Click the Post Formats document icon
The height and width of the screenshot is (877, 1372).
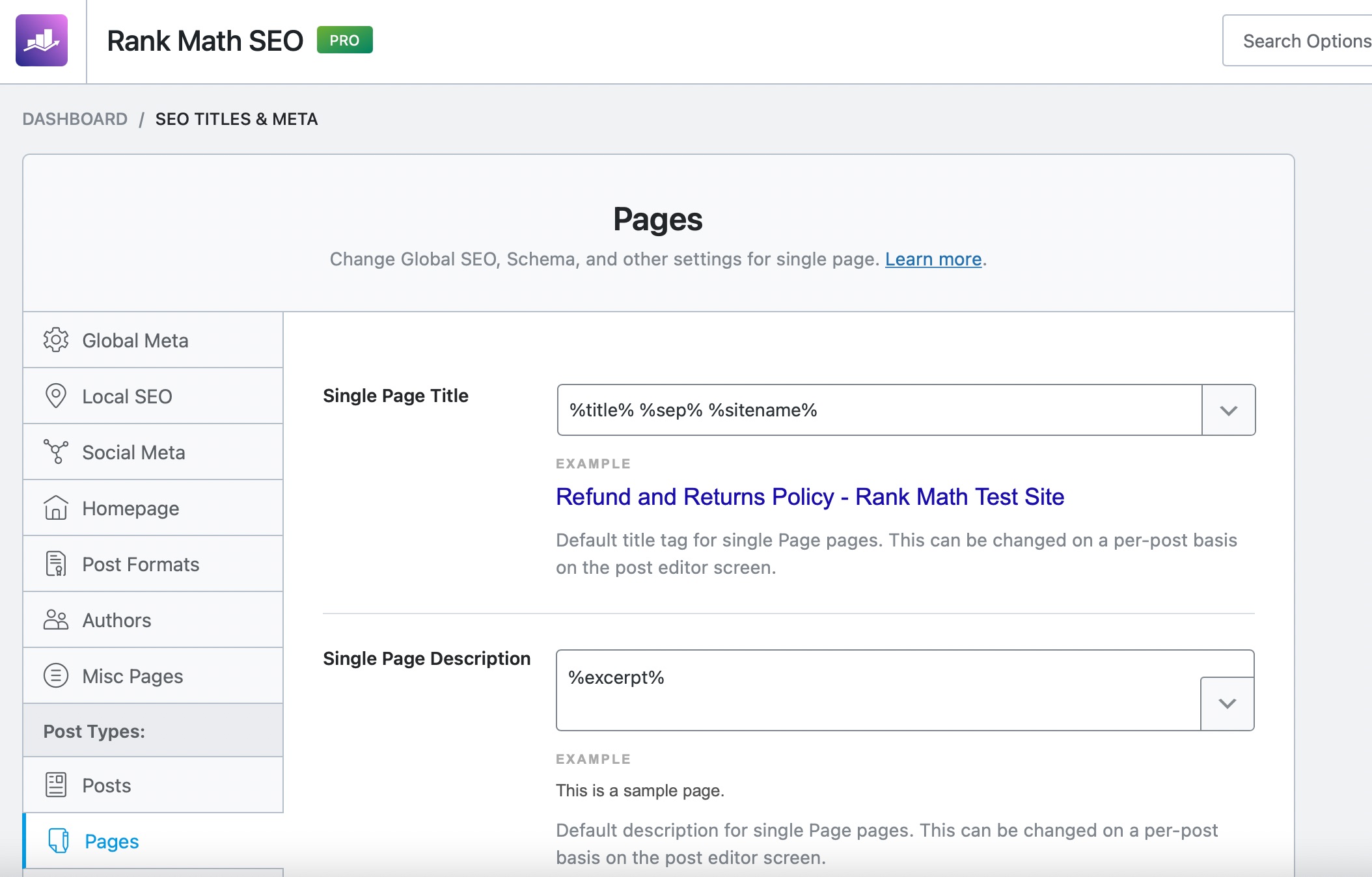[56, 563]
